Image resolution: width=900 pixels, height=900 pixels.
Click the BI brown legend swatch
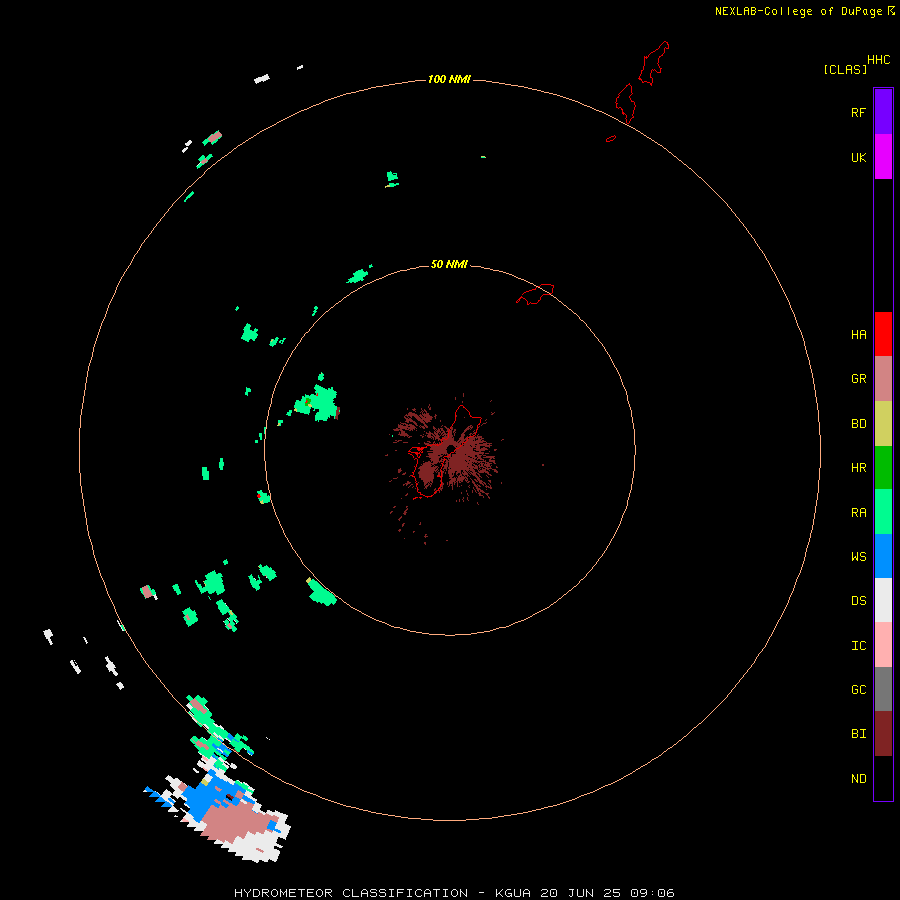[883, 734]
